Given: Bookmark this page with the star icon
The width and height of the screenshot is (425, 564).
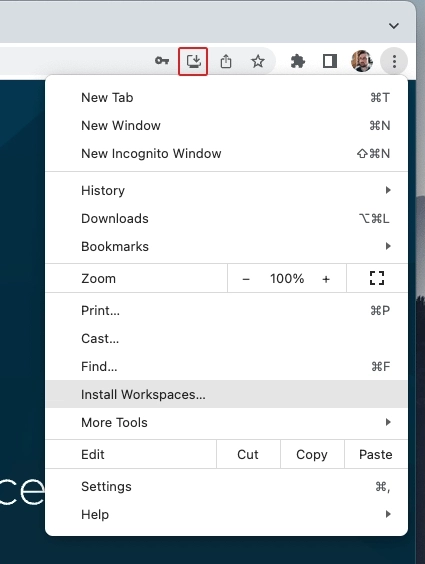Looking at the screenshot, I should [258, 61].
